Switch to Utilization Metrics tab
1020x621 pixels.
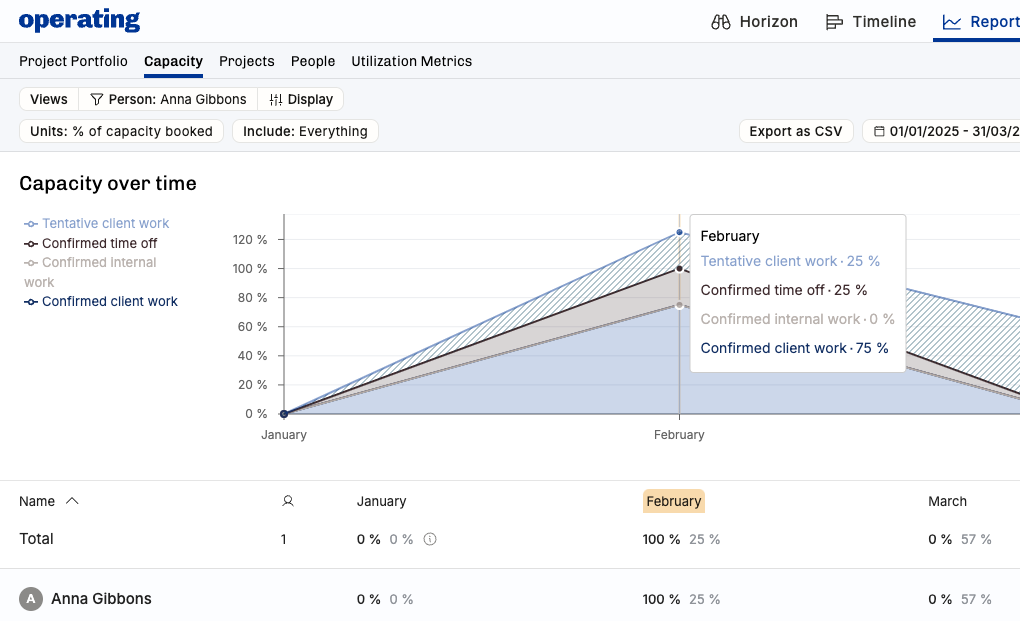[411, 61]
